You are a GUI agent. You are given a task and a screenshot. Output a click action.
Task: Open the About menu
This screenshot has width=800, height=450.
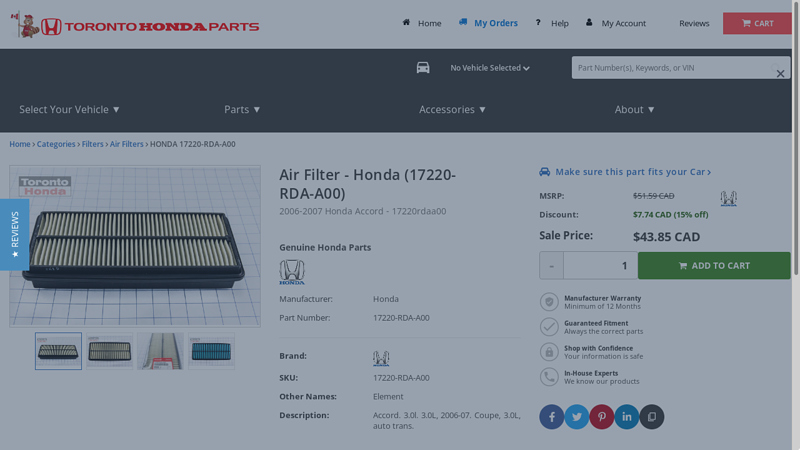pos(634,109)
